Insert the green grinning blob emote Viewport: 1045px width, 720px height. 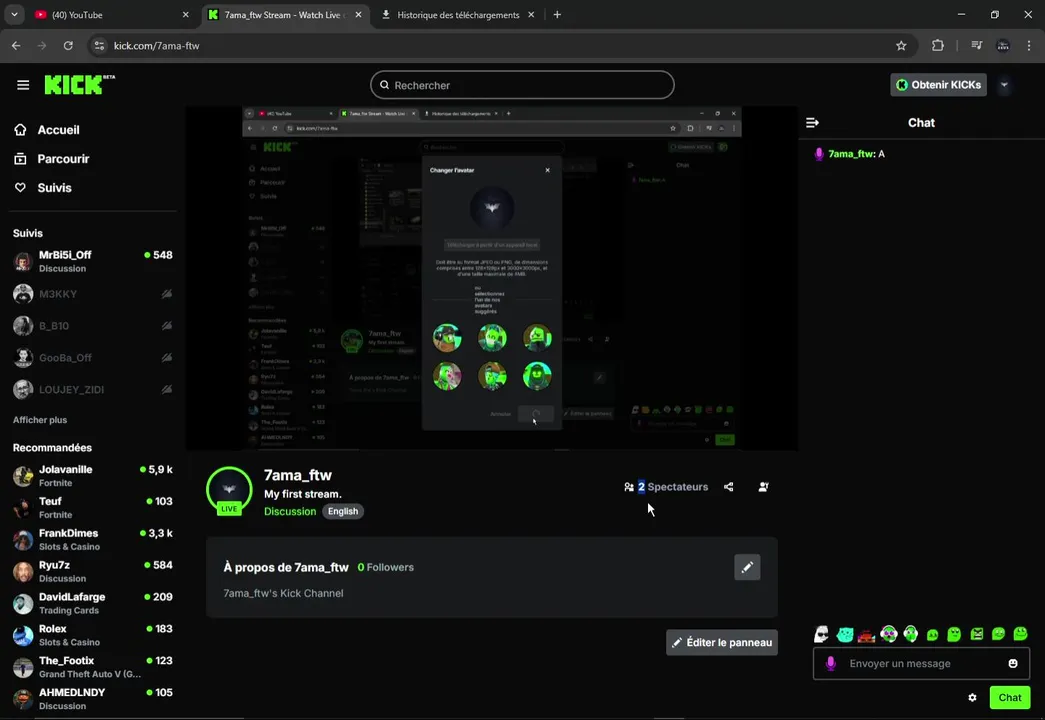point(1020,634)
